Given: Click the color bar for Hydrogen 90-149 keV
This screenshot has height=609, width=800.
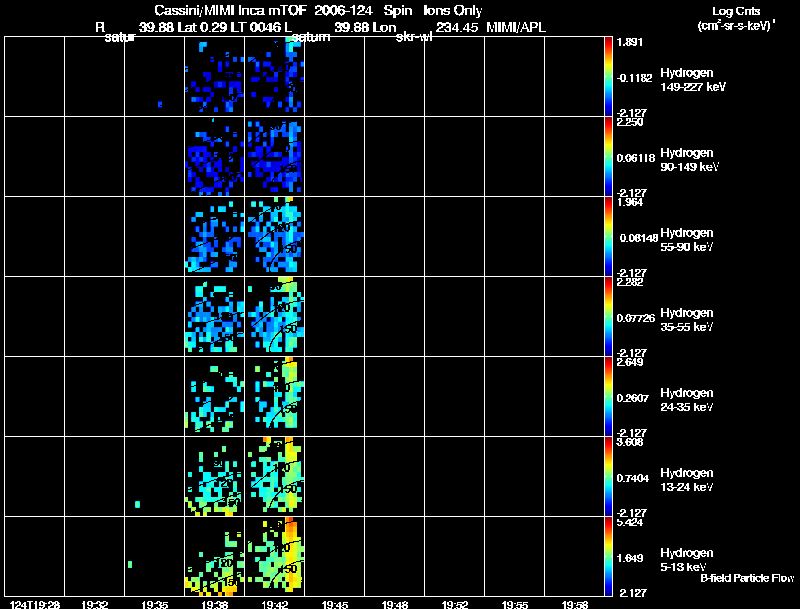Looking at the screenshot, I should coord(609,156).
